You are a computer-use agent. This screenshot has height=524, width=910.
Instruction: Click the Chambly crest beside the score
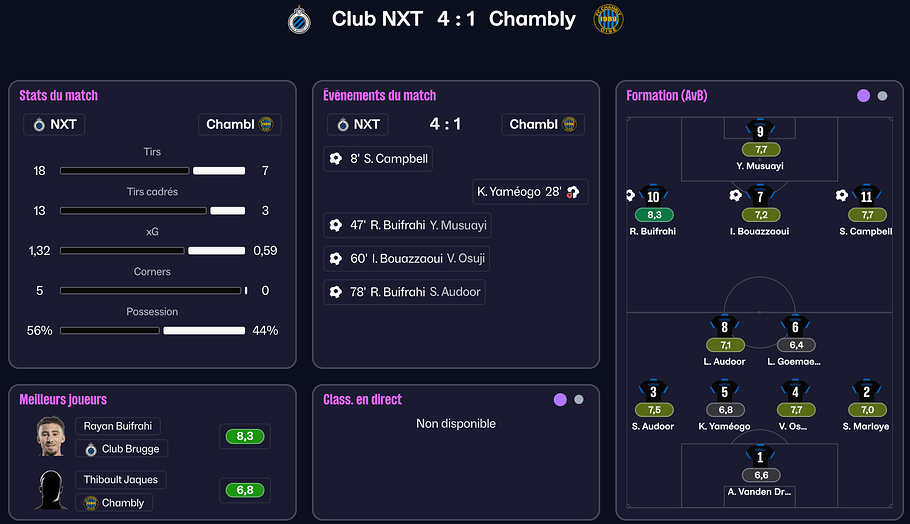coord(608,19)
